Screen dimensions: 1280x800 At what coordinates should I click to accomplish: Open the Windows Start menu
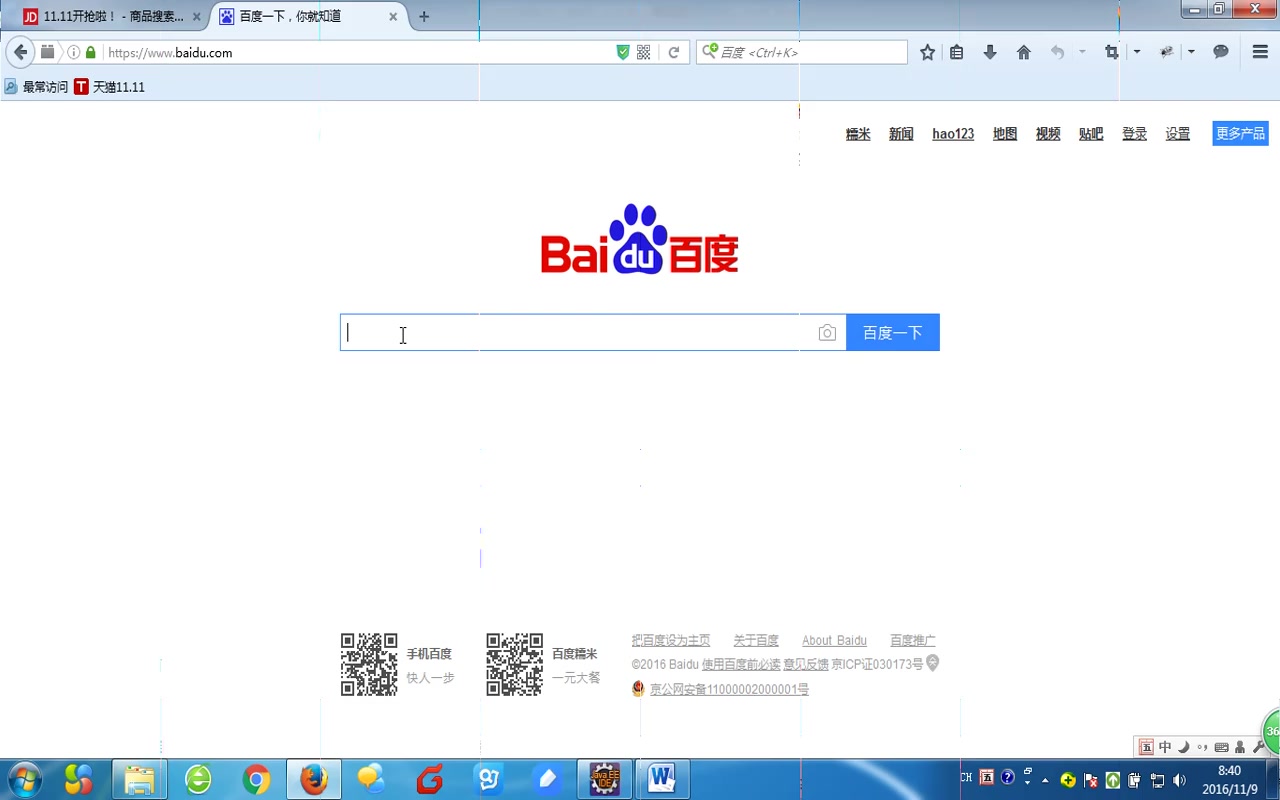23,779
